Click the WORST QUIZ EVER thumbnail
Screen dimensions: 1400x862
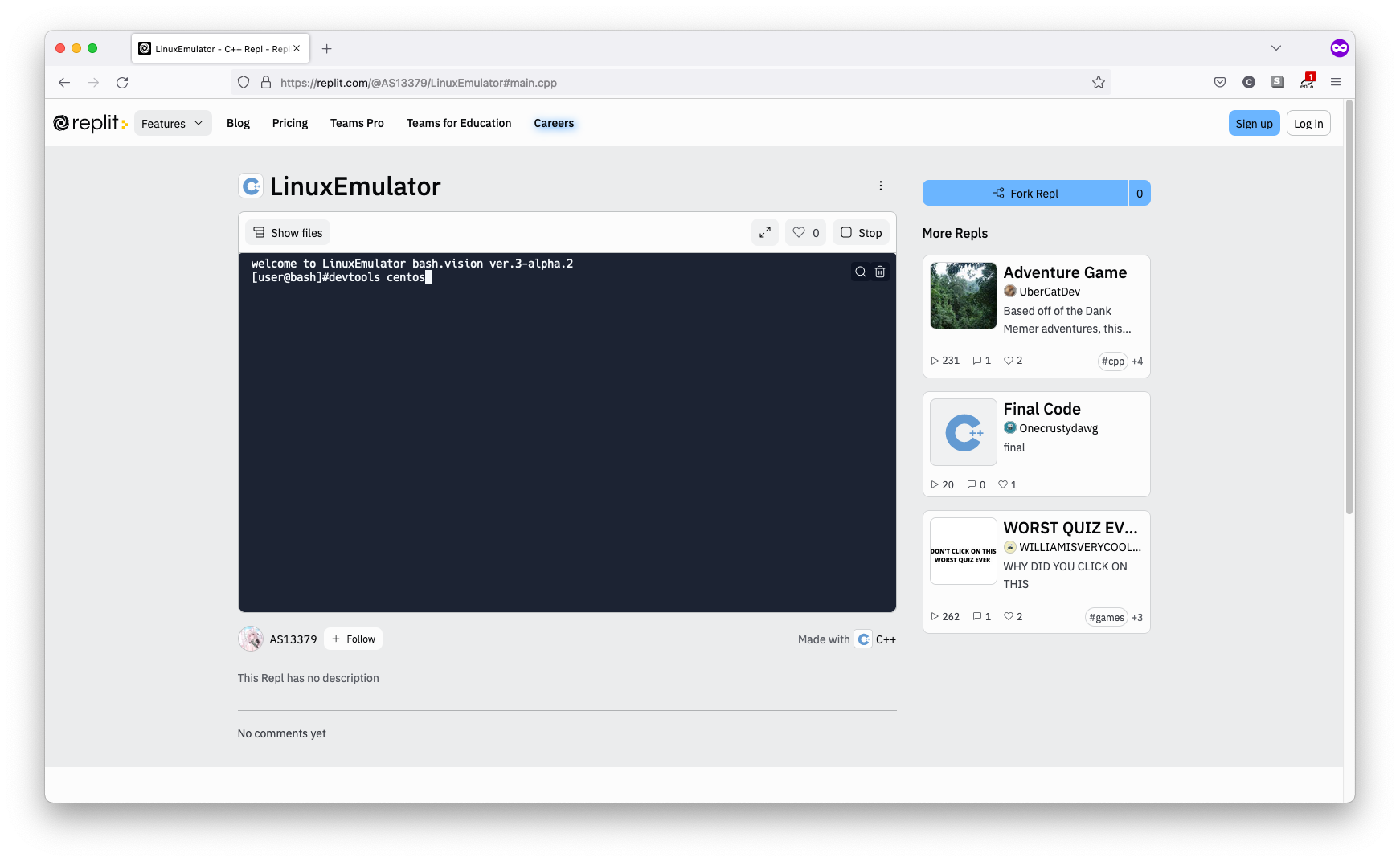[x=964, y=551]
